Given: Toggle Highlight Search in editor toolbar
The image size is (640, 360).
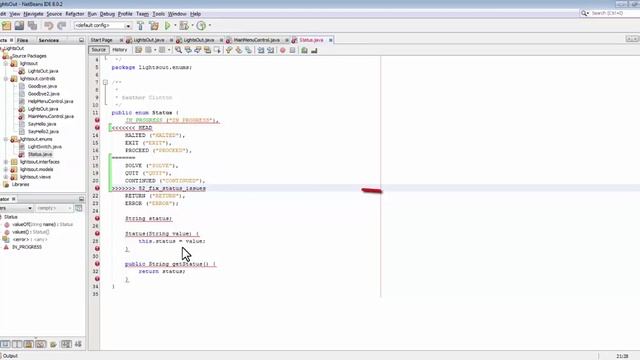Looking at the screenshot, I should 207,50.
